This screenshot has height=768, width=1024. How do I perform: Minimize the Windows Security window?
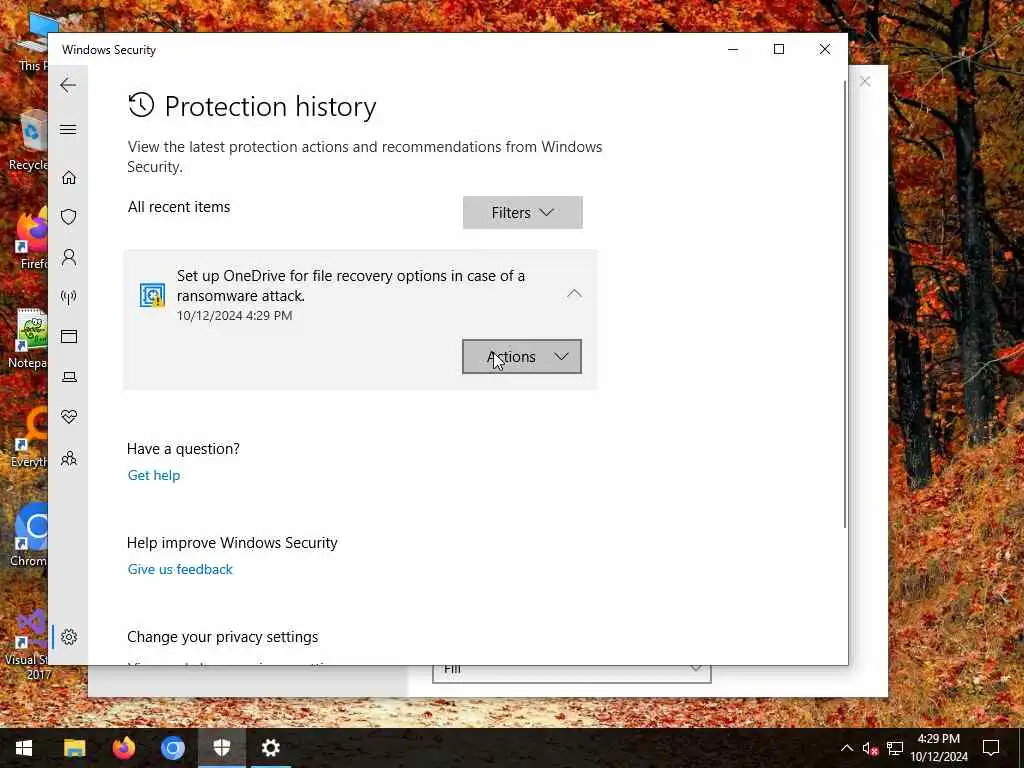point(733,50)
